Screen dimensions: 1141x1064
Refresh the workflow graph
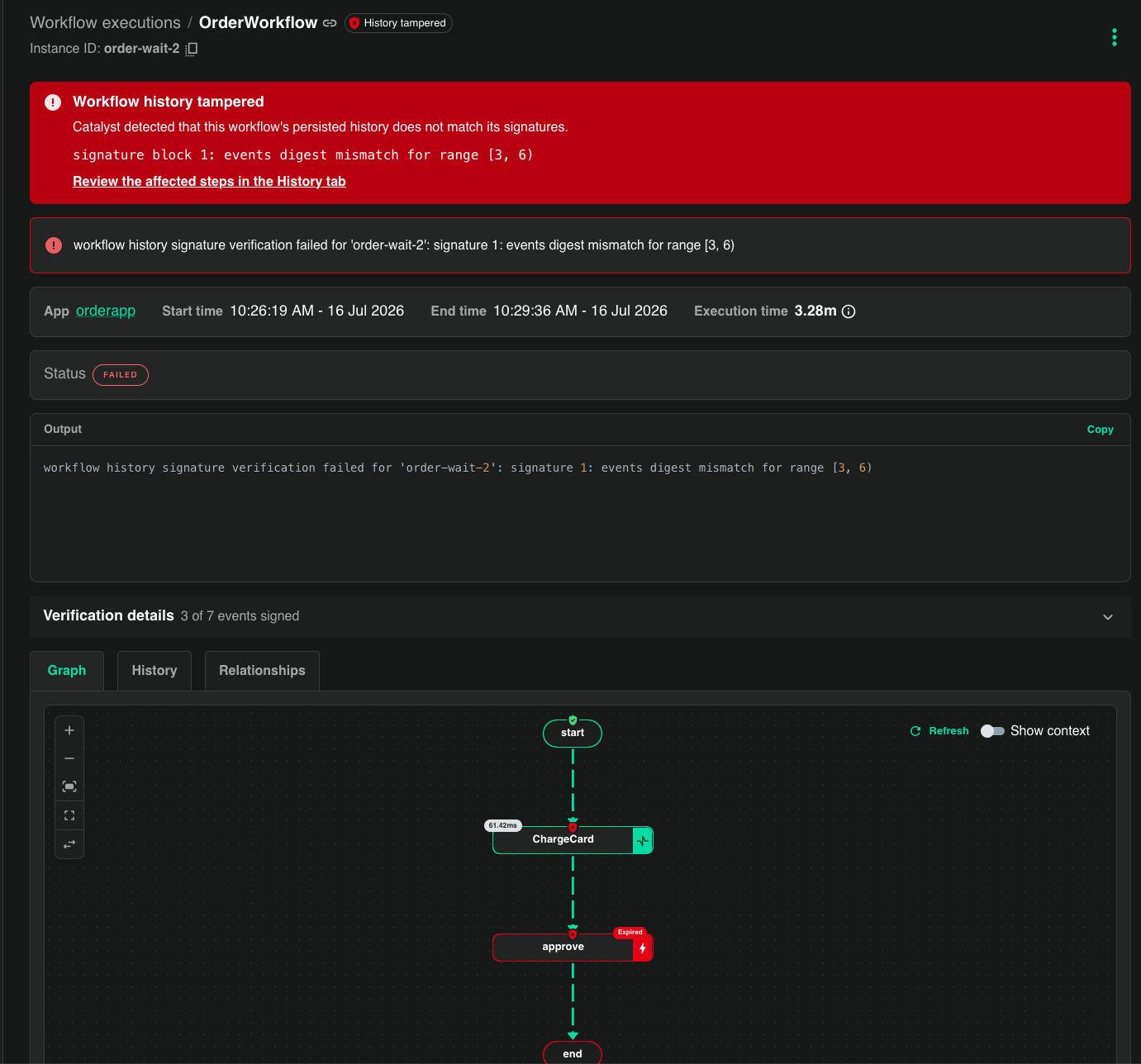[939, 731]
